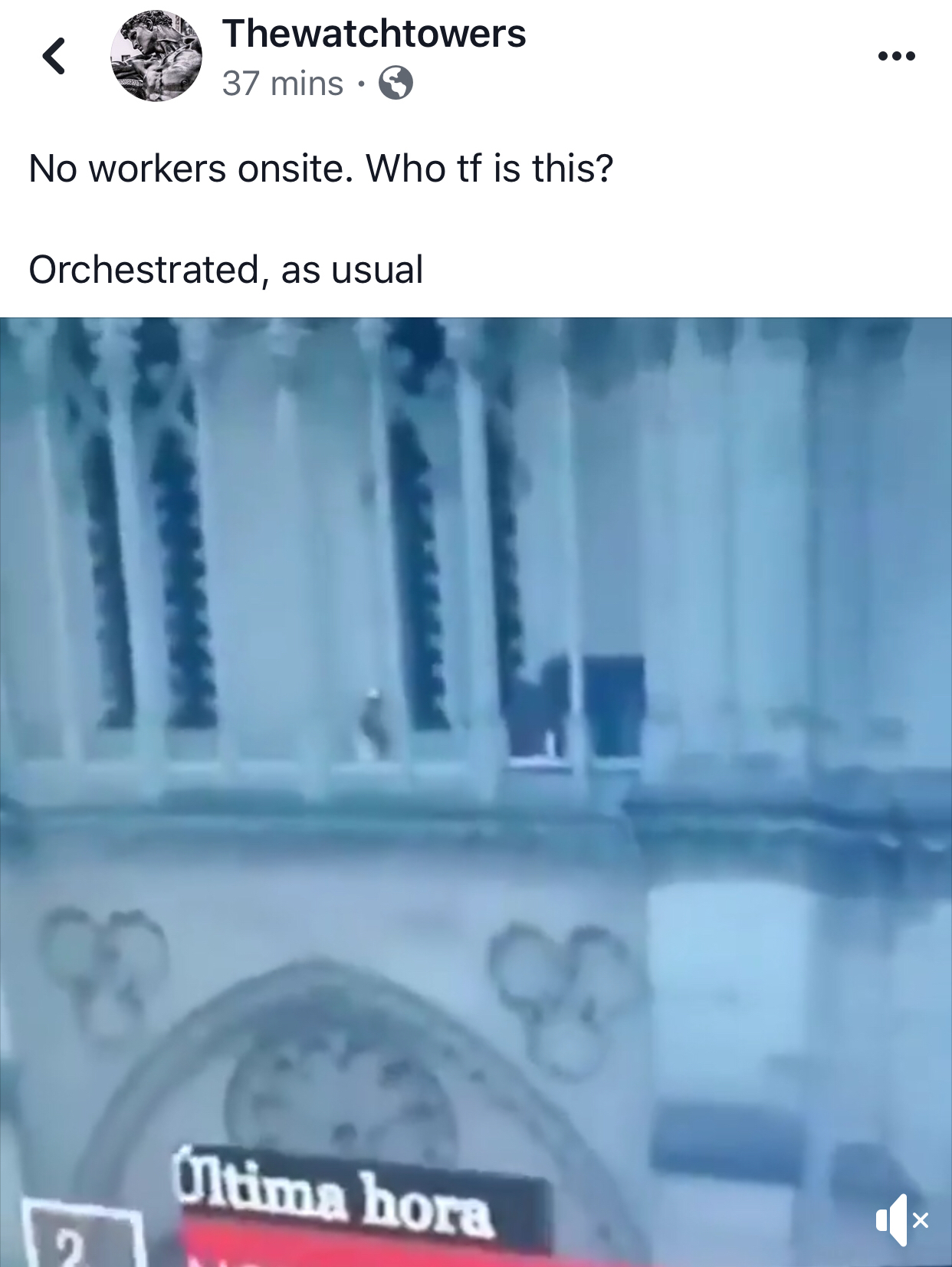Open Thewatchtowers page name link
952x1267 pixels.
pos(374,34)
